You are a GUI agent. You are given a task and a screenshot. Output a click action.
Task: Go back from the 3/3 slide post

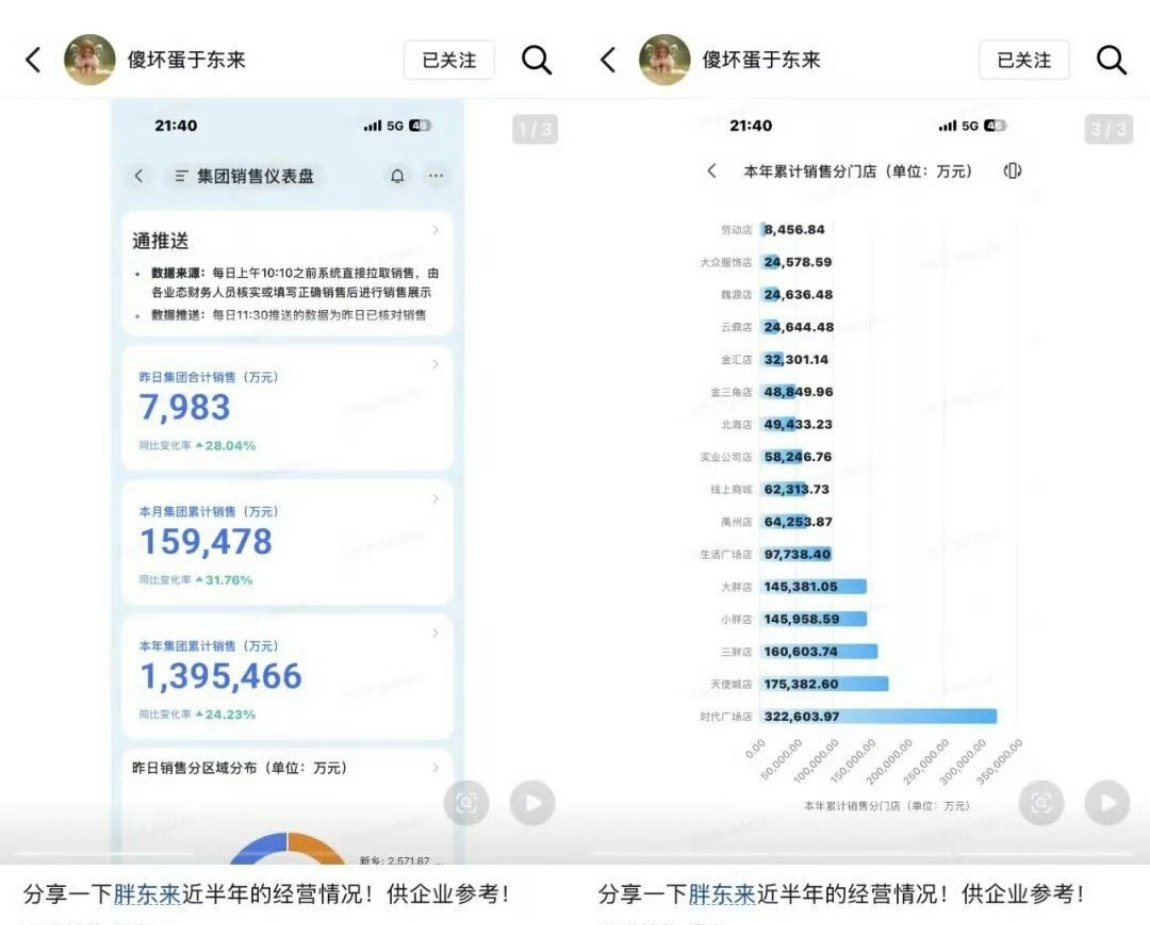pos(608,60)
